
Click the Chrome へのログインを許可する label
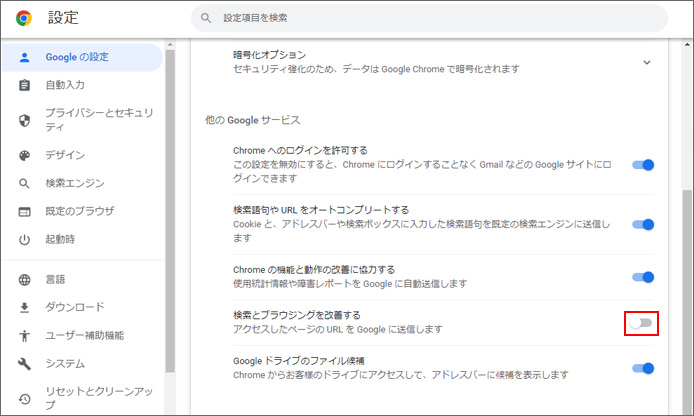point(300,150)
